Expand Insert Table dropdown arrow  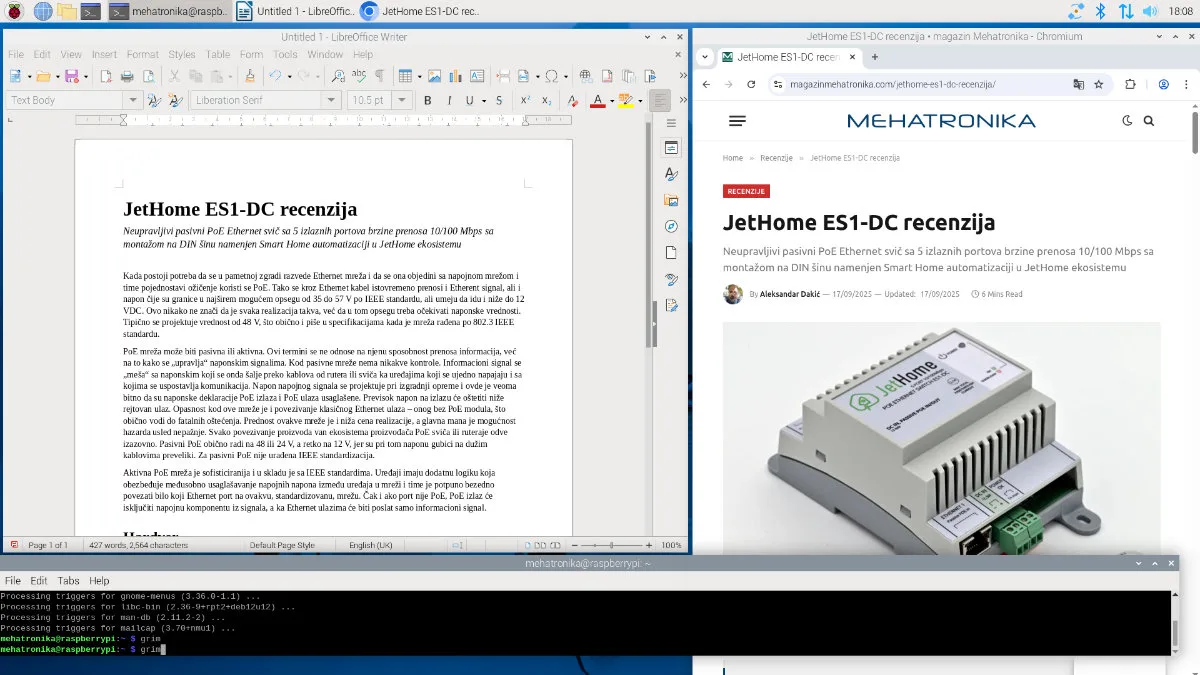click(419, 76)
